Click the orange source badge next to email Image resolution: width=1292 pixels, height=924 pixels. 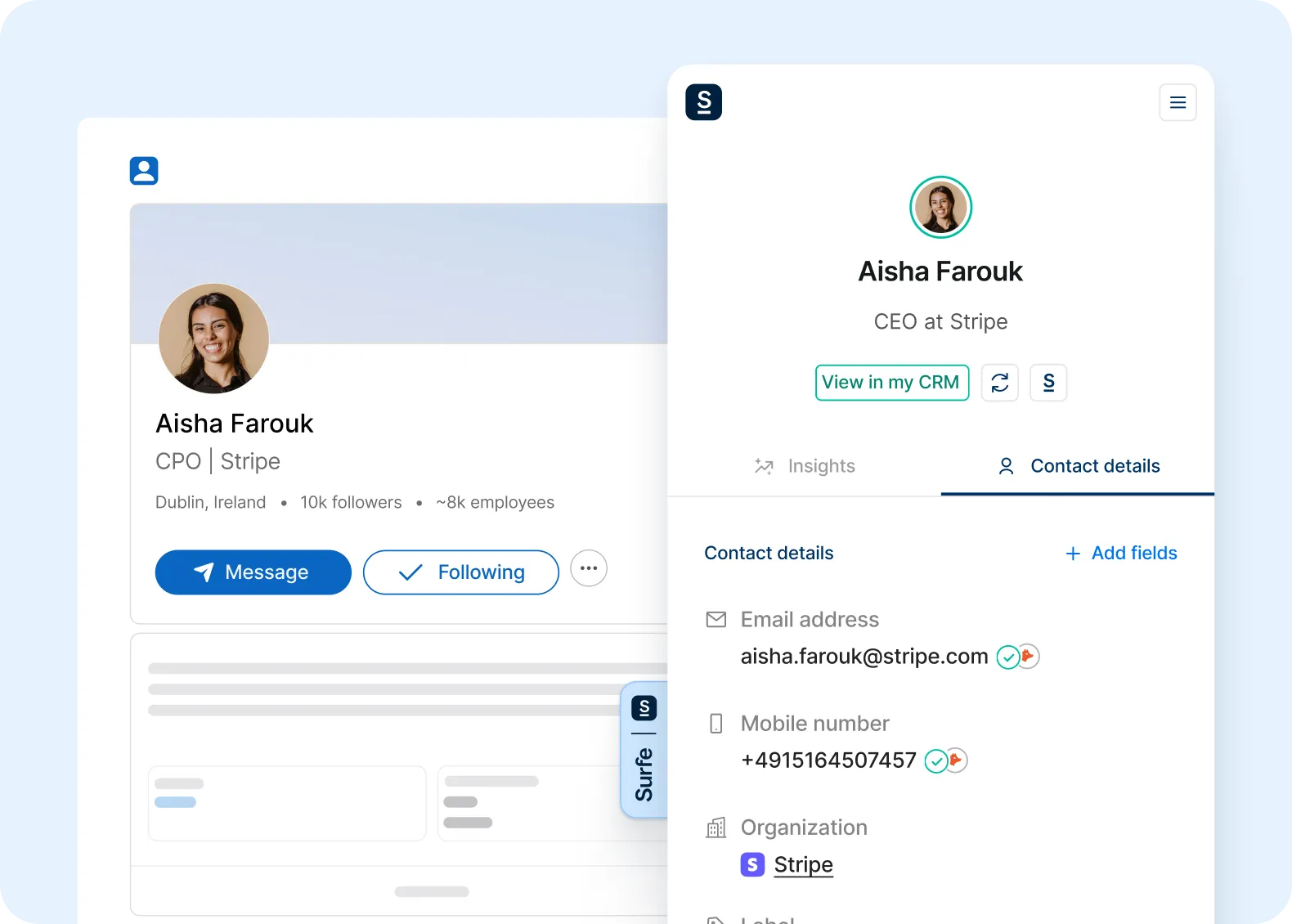(x=1029, y=656)
